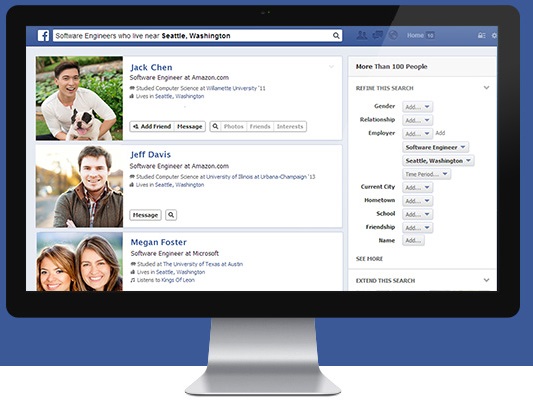Click Add Friend for Jack Chen
533x401 pixels.
152,126
